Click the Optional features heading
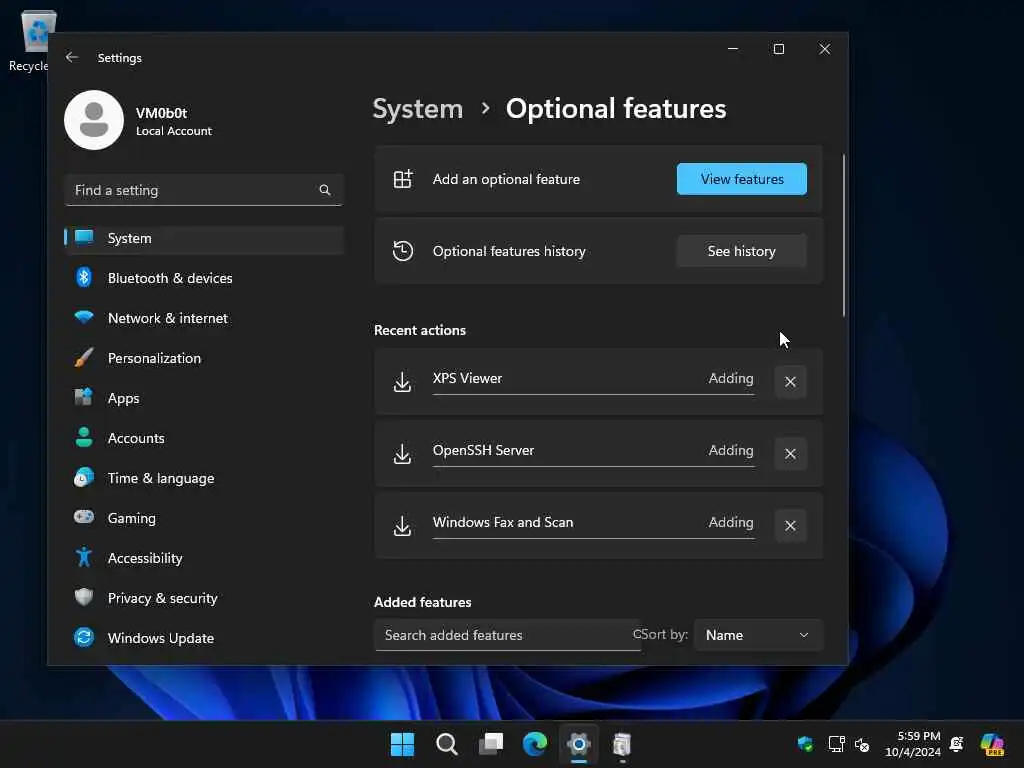Viewport: 1024px width, 768px height. click(x=616, y=109)
